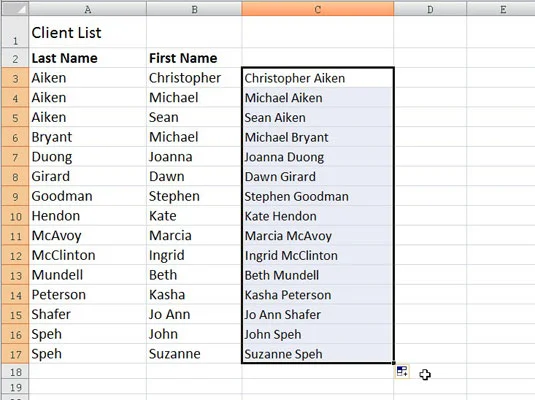Select row 3 header
Image resolution: width=535 pixels, height=400 pixels.
[15, 78]
